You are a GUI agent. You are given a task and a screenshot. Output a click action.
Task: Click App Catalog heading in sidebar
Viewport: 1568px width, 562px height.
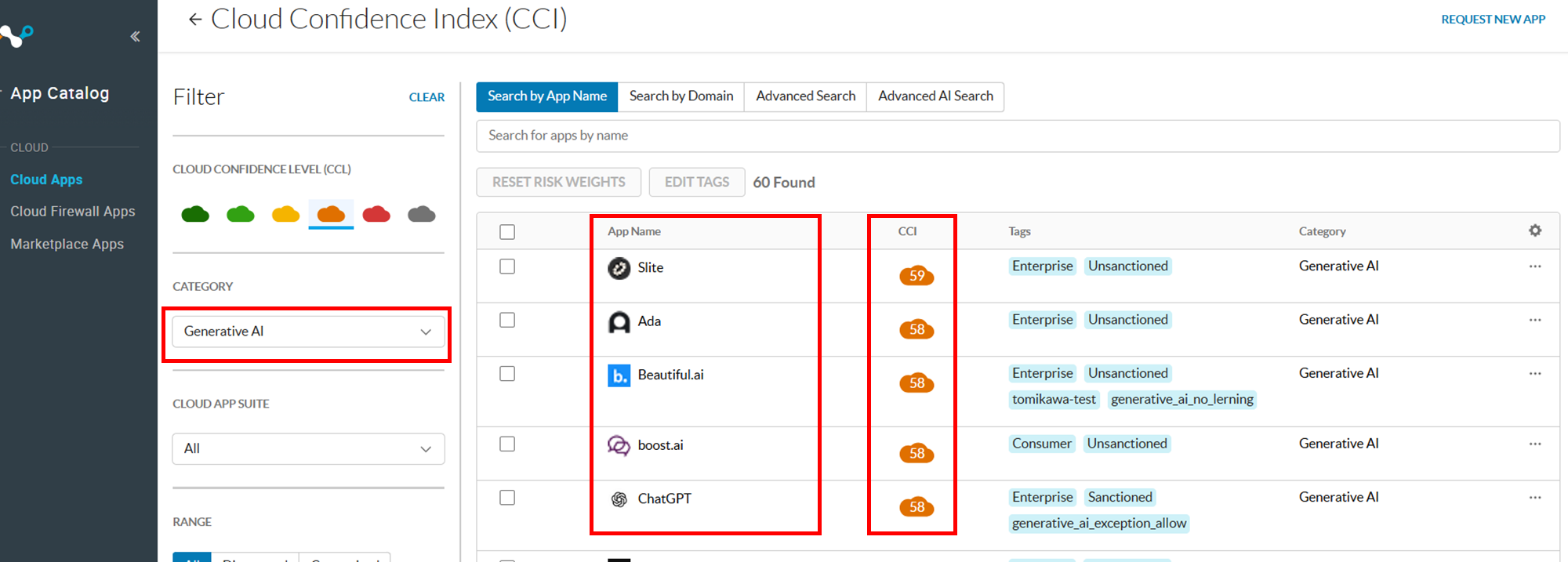(60, 93)
